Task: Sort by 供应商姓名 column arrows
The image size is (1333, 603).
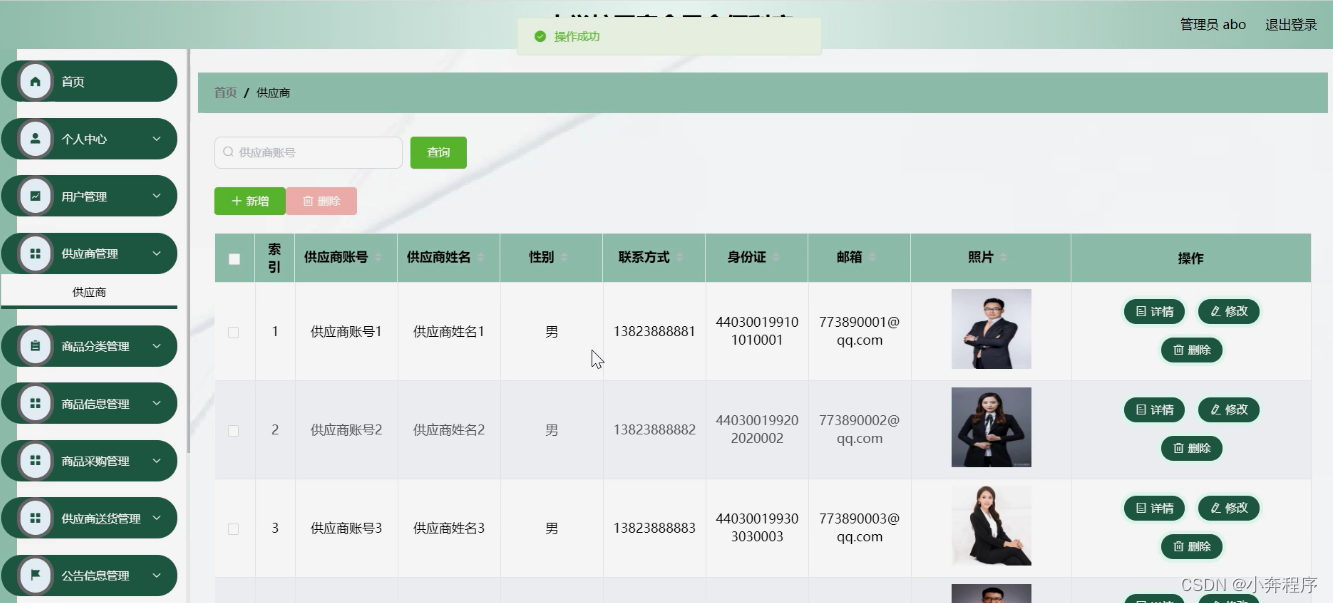Action: tap(481, 258)
